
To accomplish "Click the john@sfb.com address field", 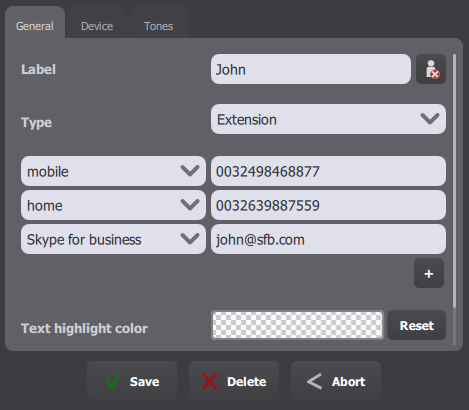I will (x=328, y=239).
